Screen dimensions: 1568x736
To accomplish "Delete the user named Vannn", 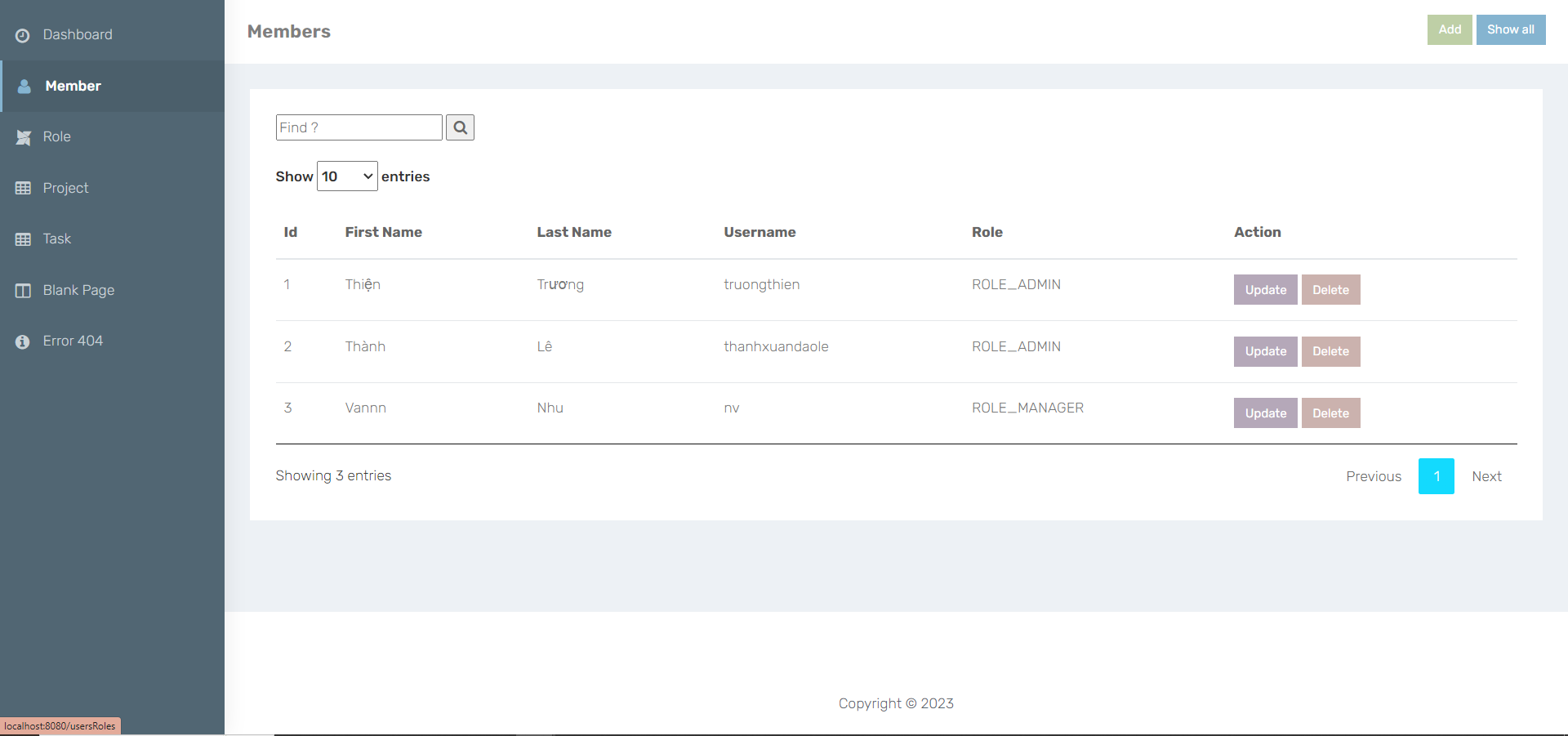I will (x=1330, y=413).
